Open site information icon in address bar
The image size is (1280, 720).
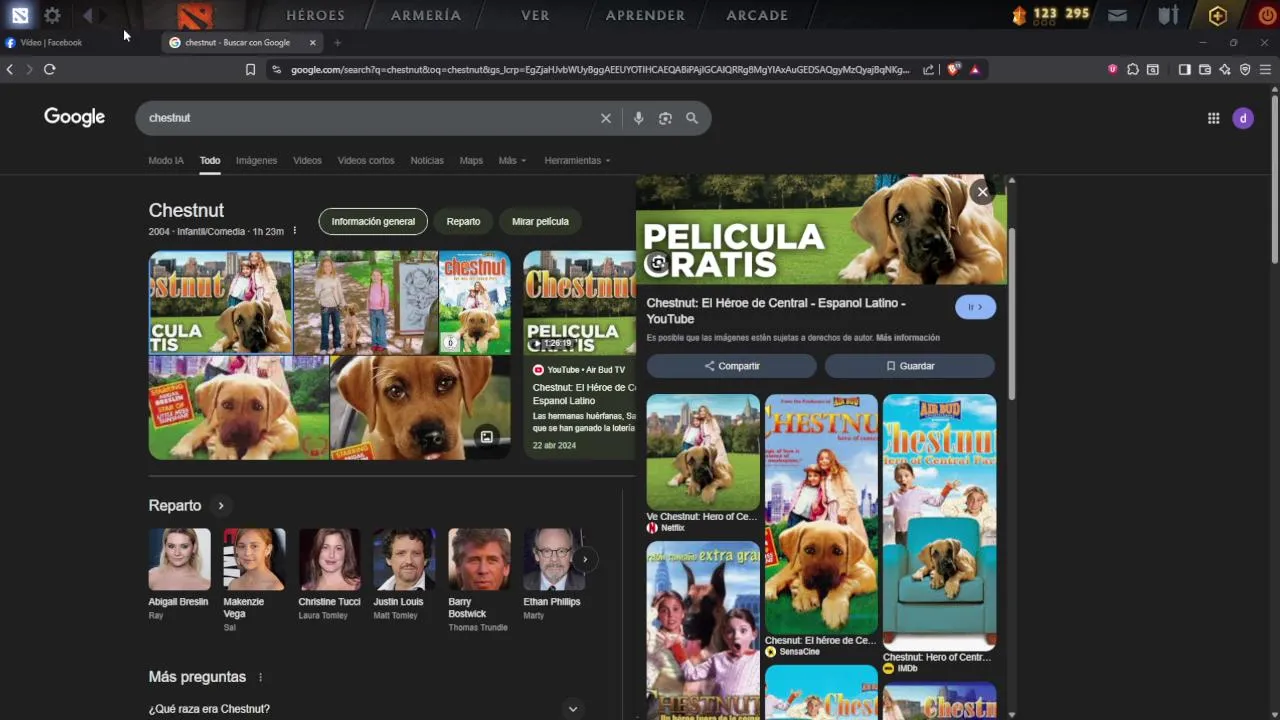tap(276, 69)
